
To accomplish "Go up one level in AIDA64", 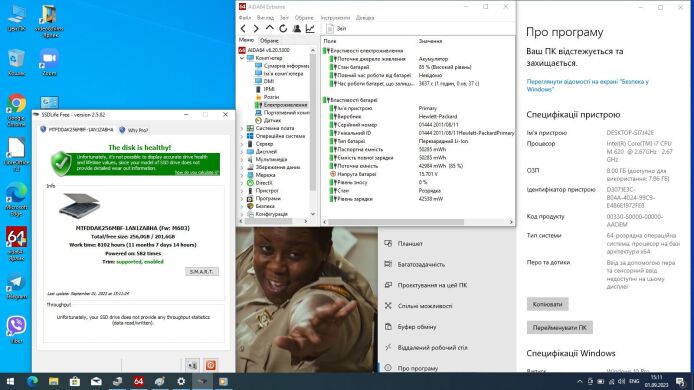I will 270,28.
